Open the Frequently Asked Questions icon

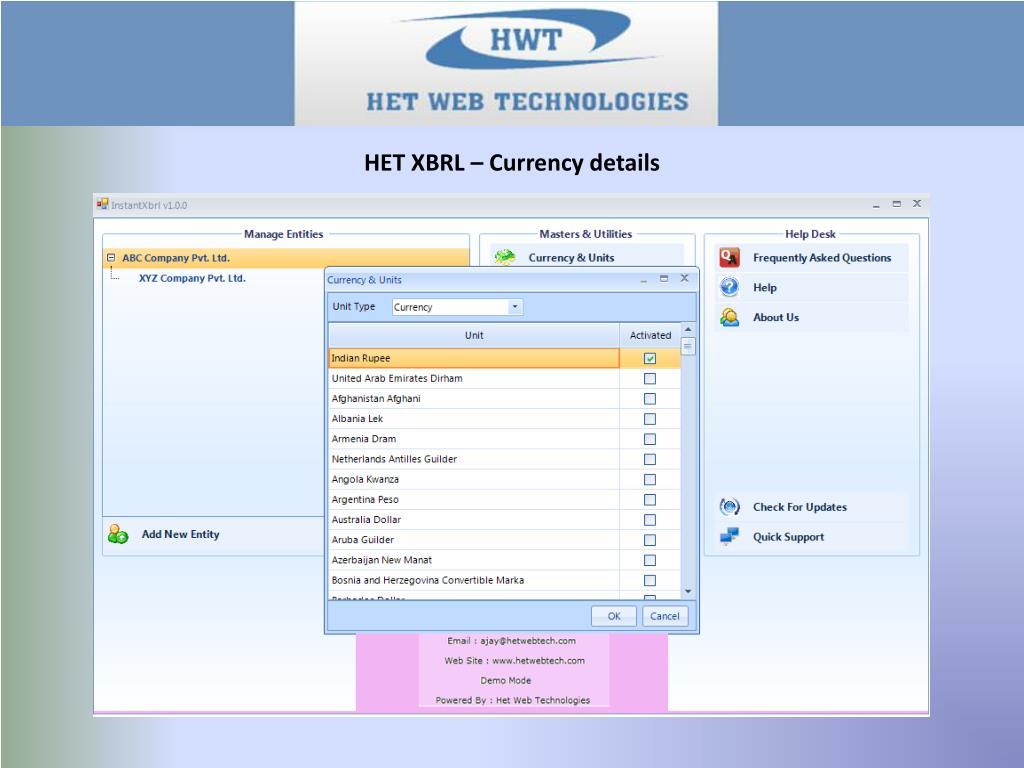729,258
